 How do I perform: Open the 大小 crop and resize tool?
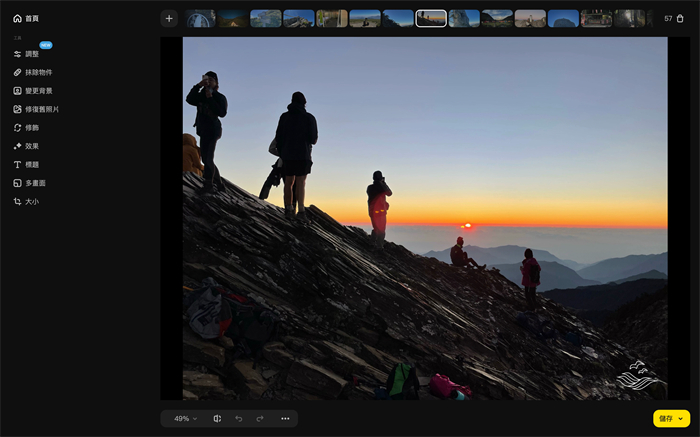[32, 201]
